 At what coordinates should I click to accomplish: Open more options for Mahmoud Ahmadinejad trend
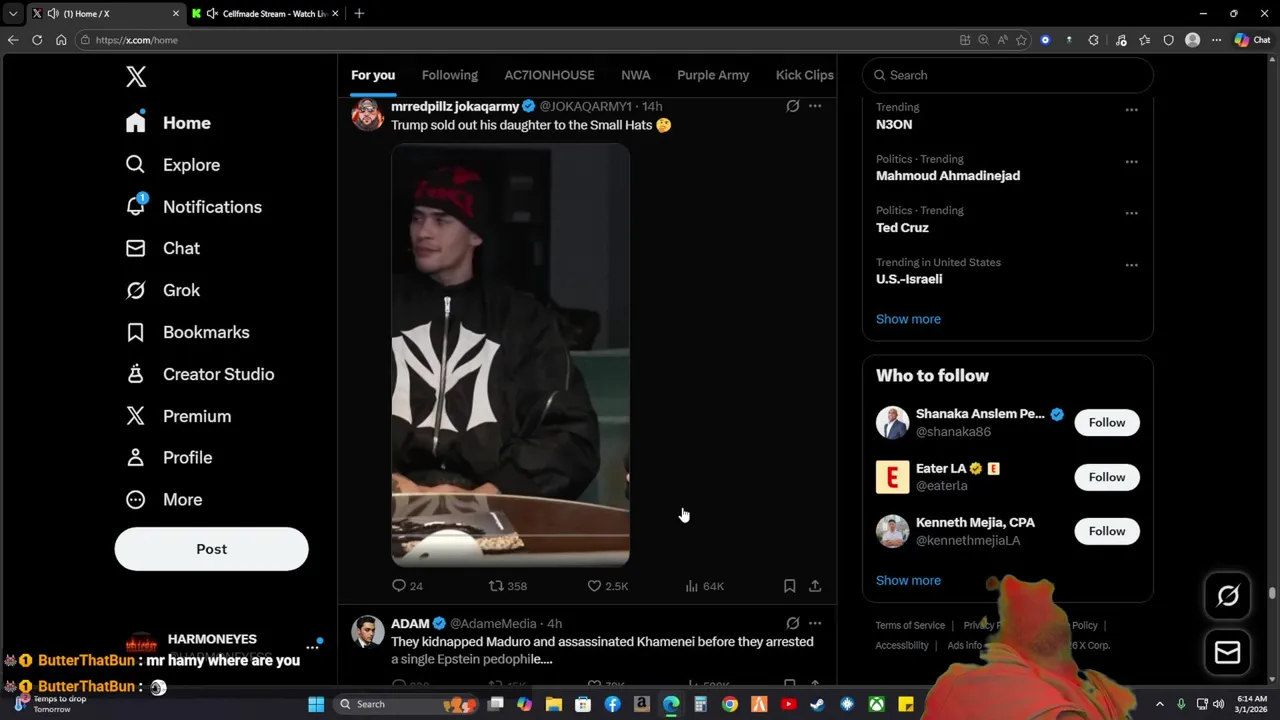point(1131,162)
